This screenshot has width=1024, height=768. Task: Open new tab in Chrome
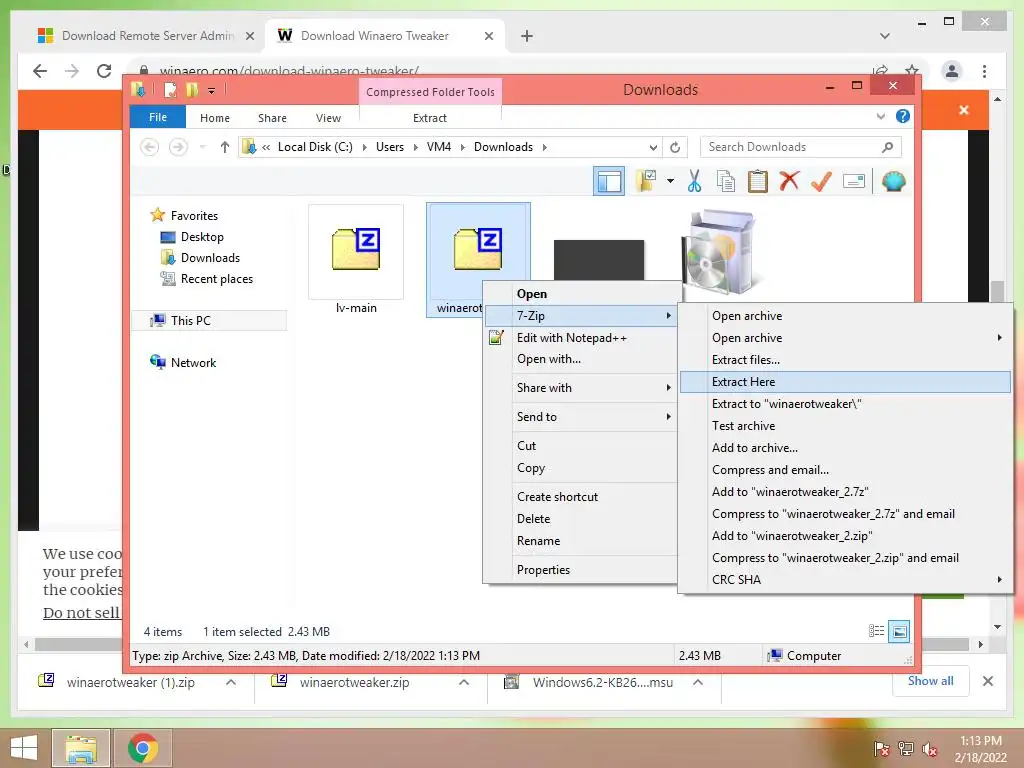(526, 36)
